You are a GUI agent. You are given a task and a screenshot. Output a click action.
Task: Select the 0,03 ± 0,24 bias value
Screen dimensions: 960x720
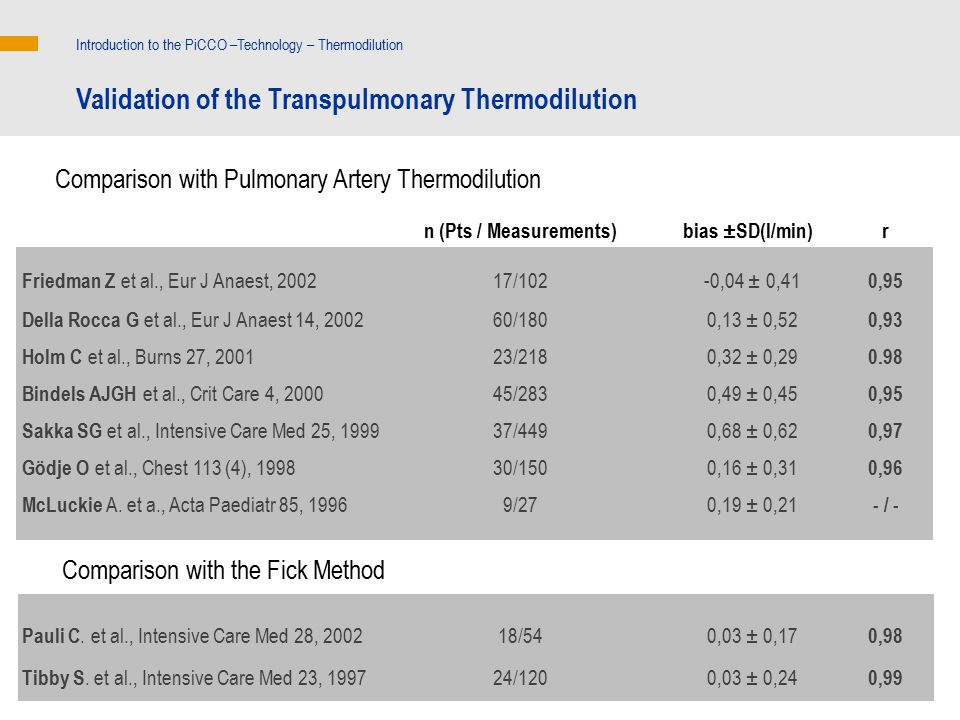752,678
